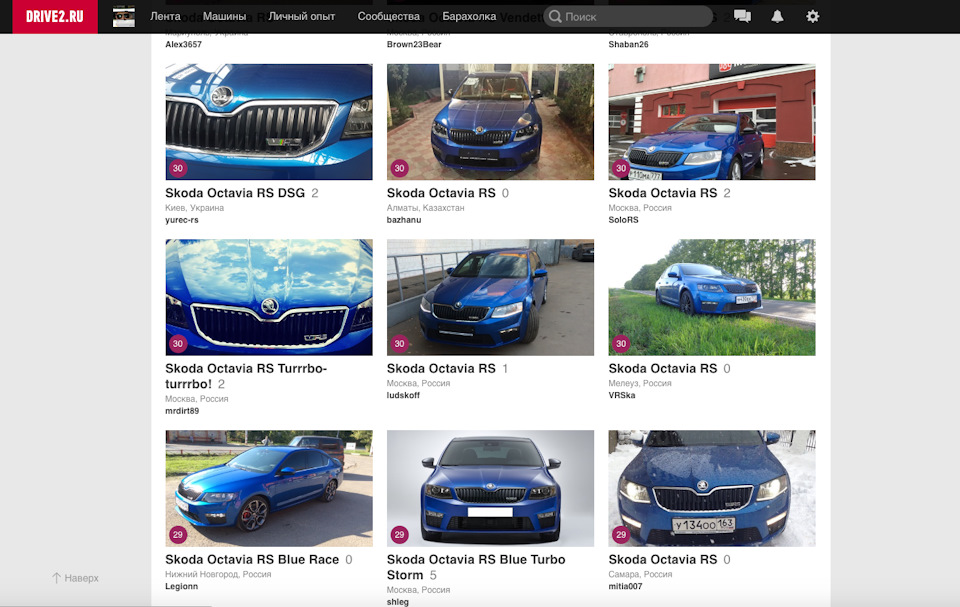Click the search magnifier icon
The height and width of the screenshot is (607, 960).
point(555,17)
